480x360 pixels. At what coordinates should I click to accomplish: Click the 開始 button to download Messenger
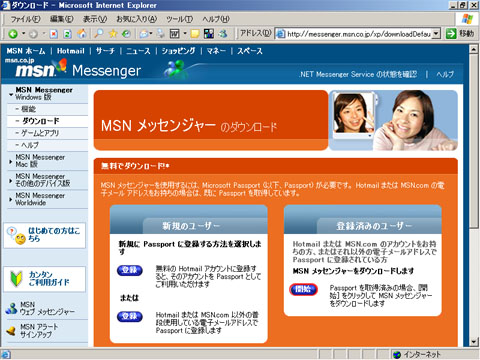point(303,289)
